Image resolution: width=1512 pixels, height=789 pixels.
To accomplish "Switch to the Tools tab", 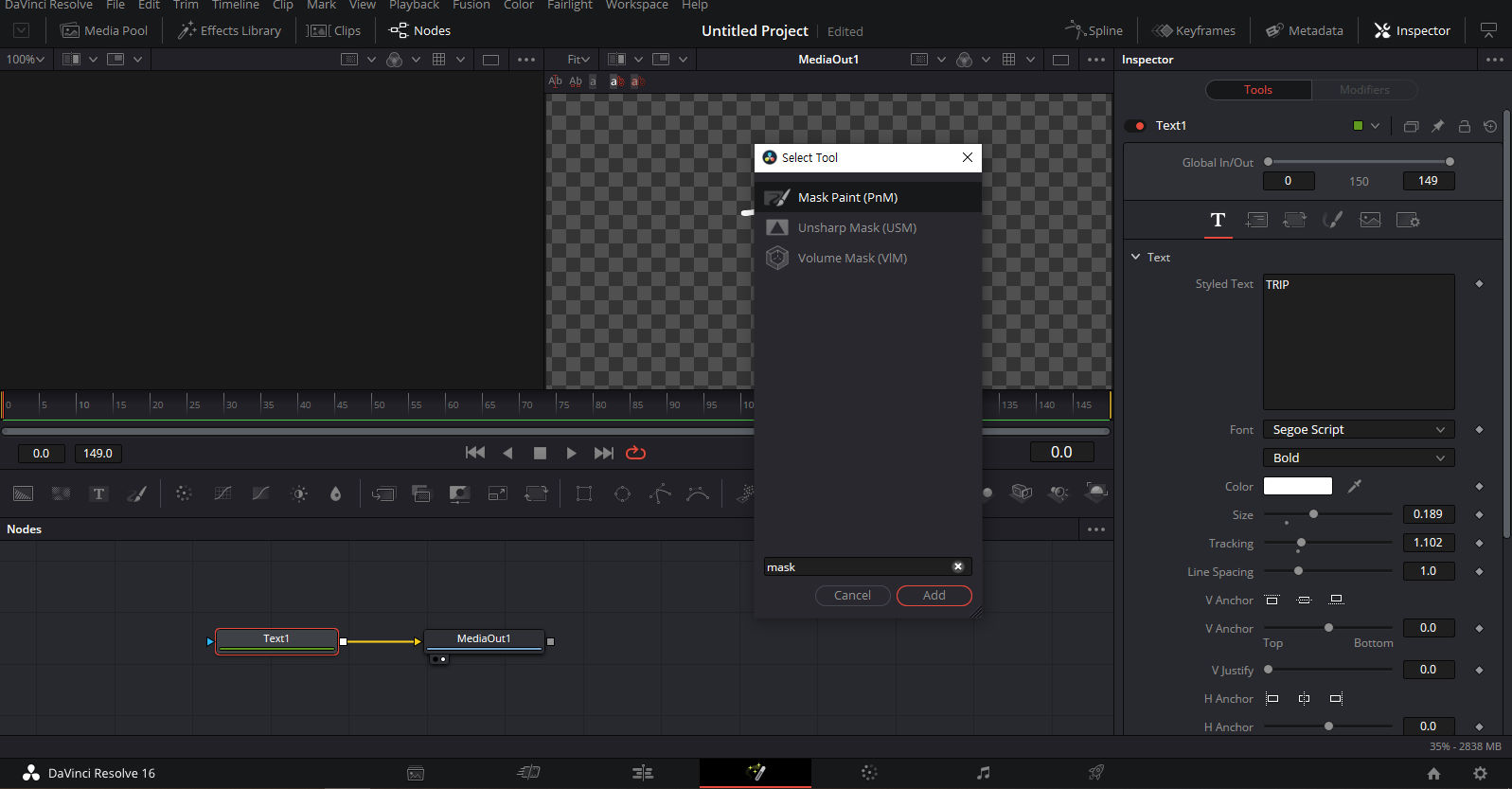I will tap(1258, 90).
